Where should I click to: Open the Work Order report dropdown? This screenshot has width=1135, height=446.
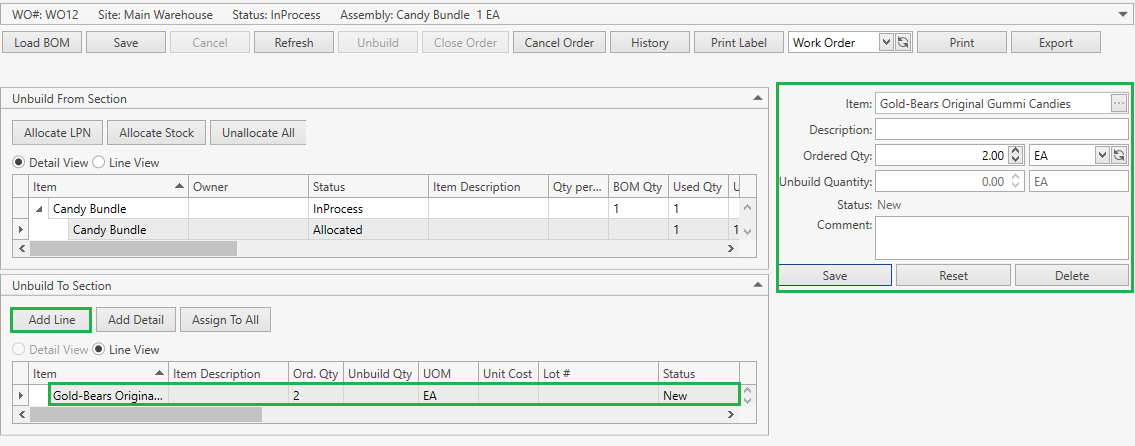click(x=885, y=42)
